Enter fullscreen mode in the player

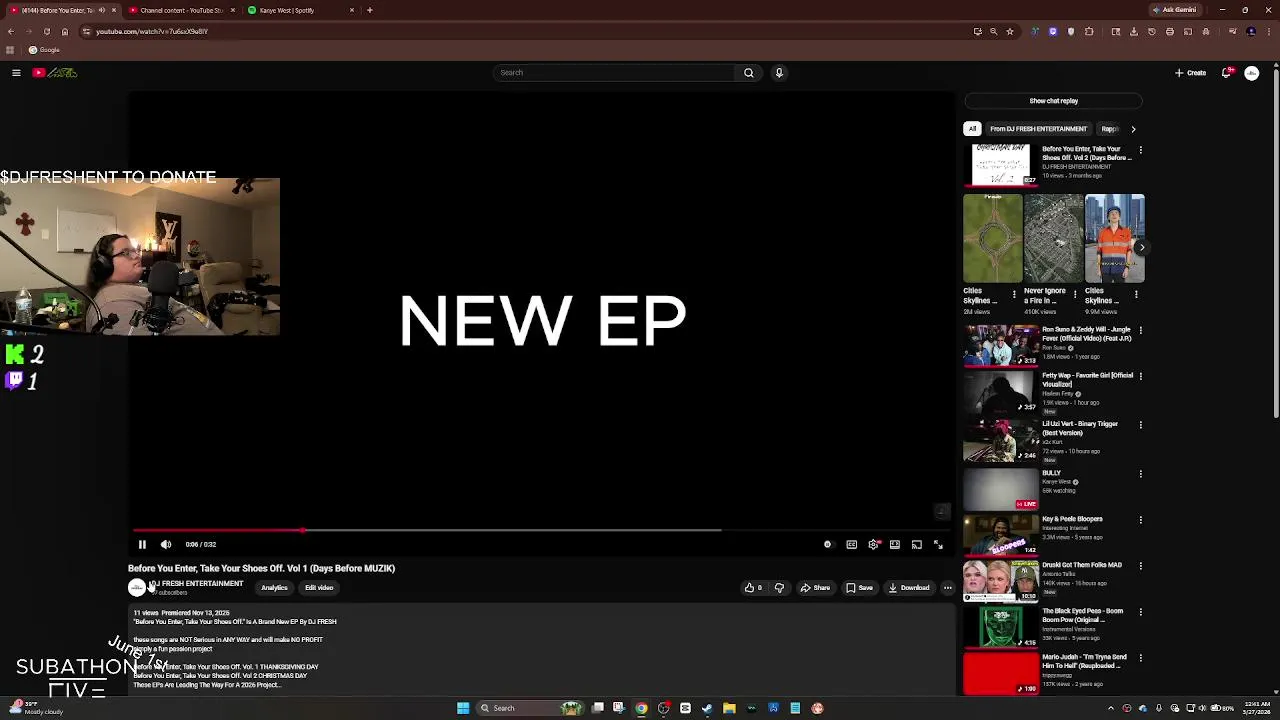[938, 545]
